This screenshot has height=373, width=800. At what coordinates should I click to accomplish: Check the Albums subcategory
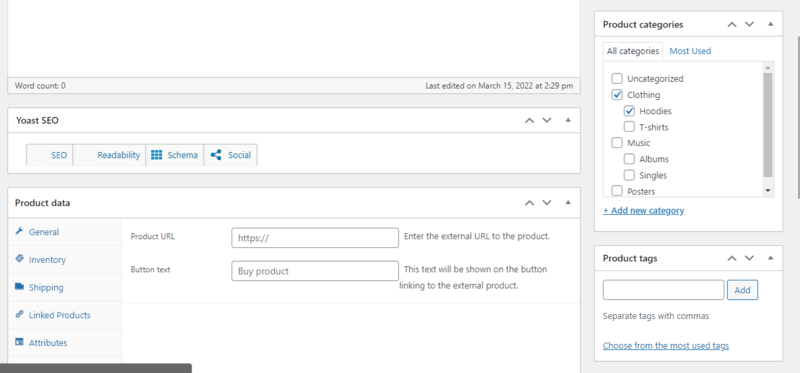629,159
